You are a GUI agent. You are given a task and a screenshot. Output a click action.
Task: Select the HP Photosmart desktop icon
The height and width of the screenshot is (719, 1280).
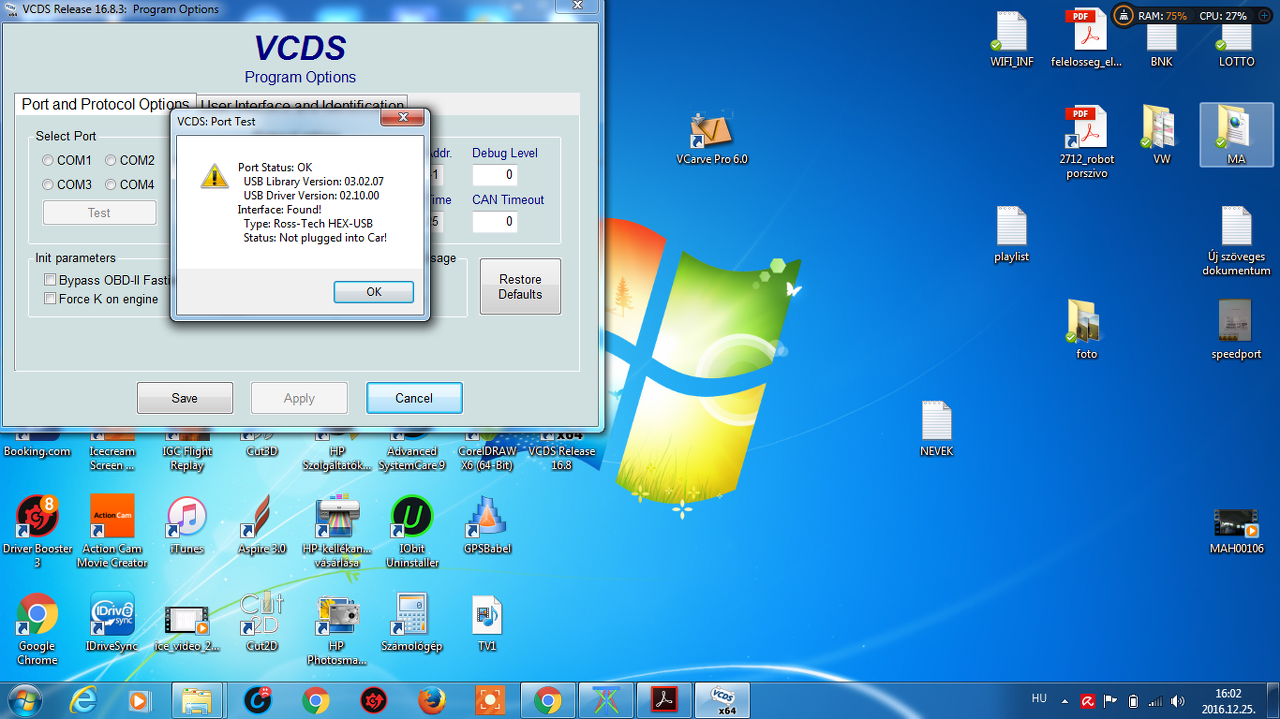tap(337, 629)
